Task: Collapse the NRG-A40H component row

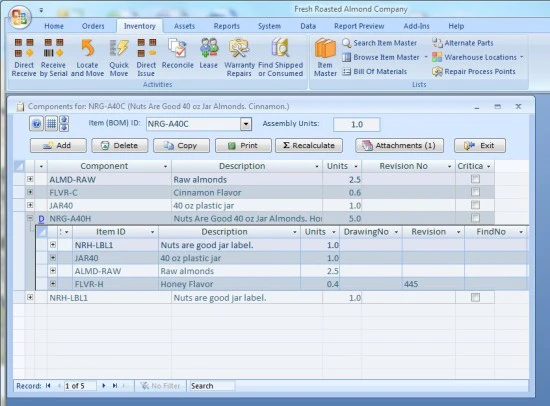Action: point(30,218)
